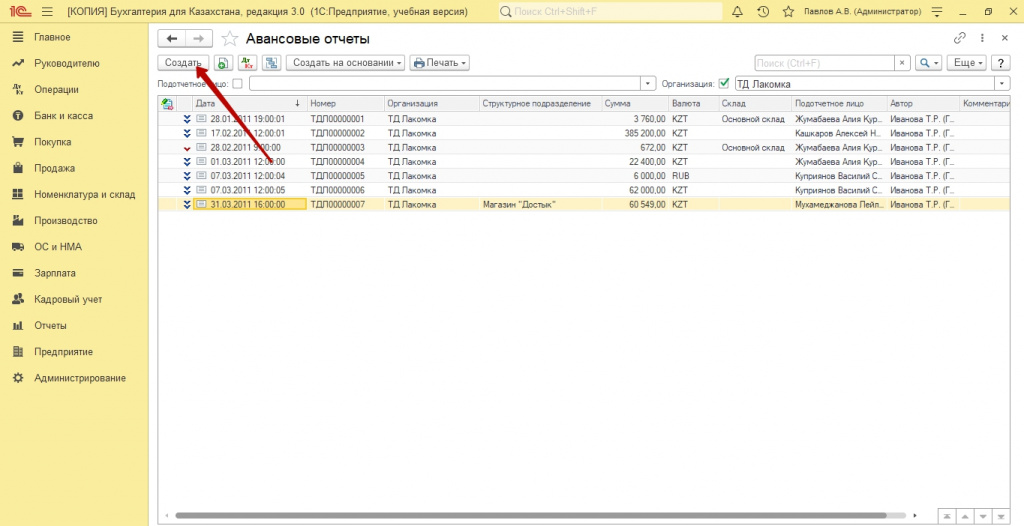1024x526 pixels.
Task: Go back with the left arrow button
Action: pyautogui.click(x=172, y=38)
